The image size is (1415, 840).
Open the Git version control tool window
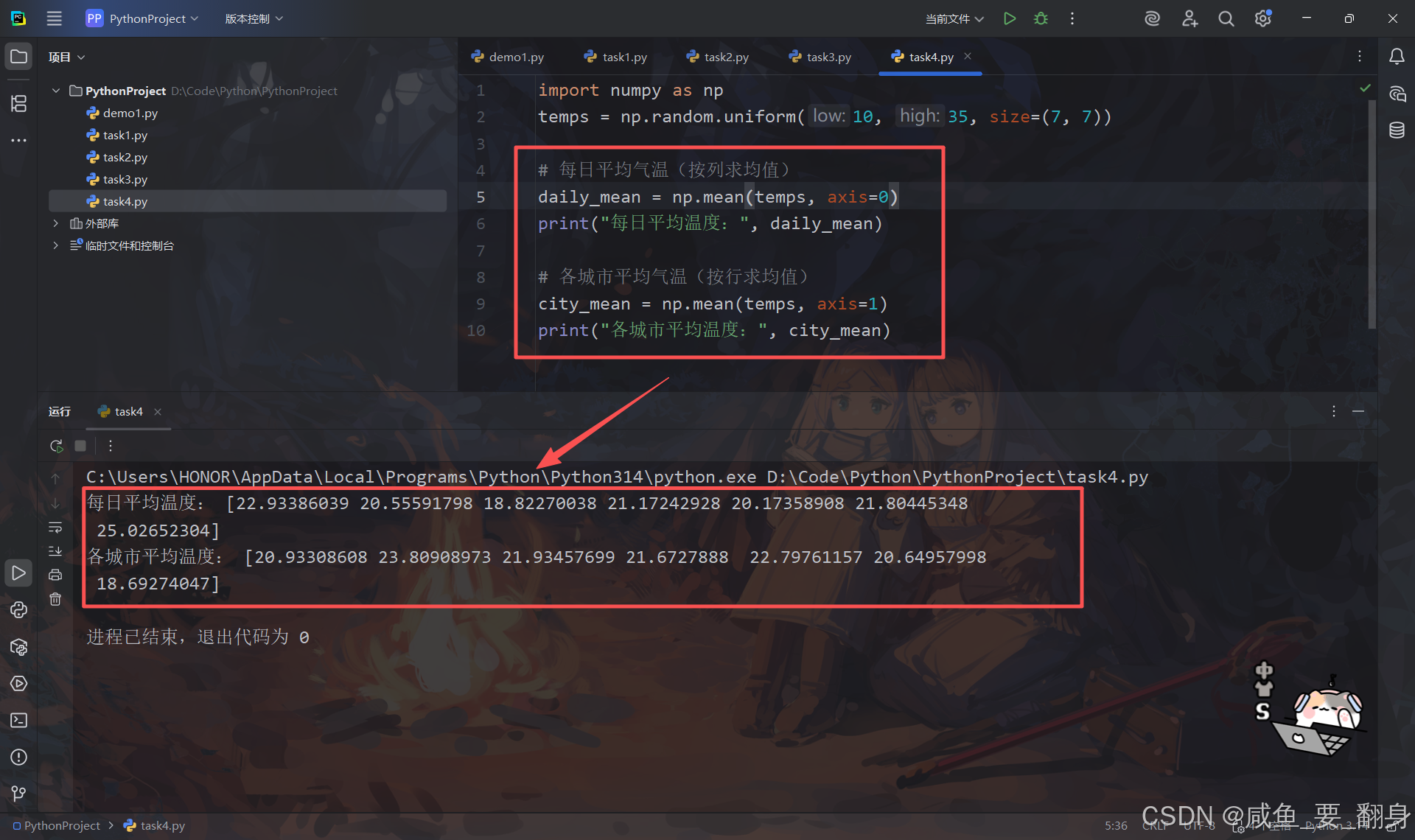[x=19, y=794]
